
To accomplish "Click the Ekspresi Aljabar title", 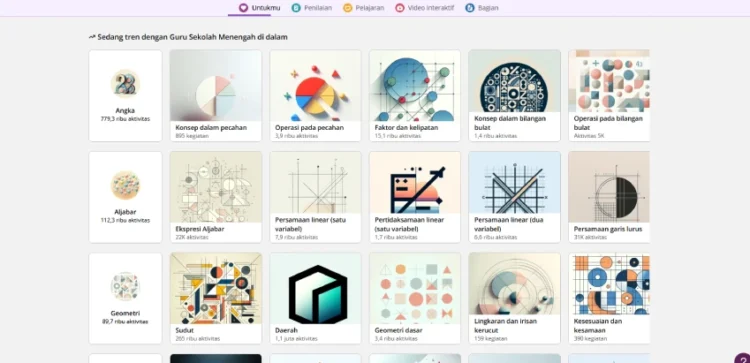I will coord(200,229).
